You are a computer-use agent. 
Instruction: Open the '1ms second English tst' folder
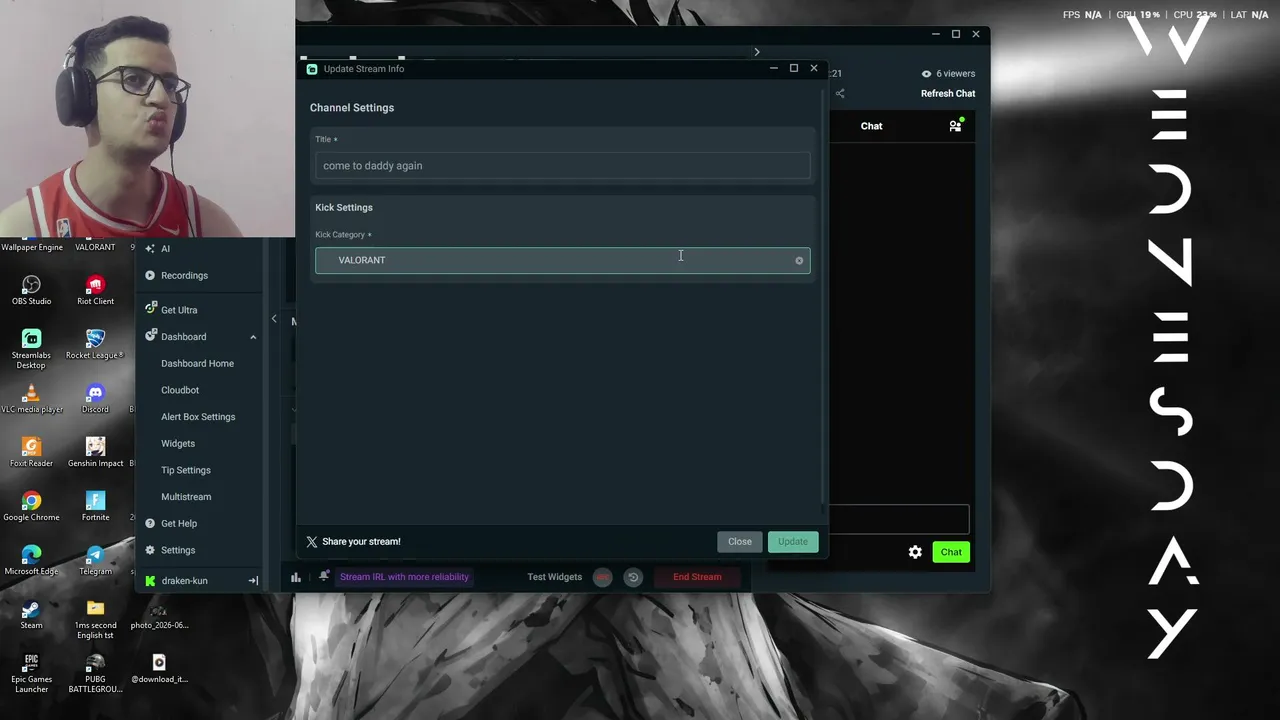[95, 620]
